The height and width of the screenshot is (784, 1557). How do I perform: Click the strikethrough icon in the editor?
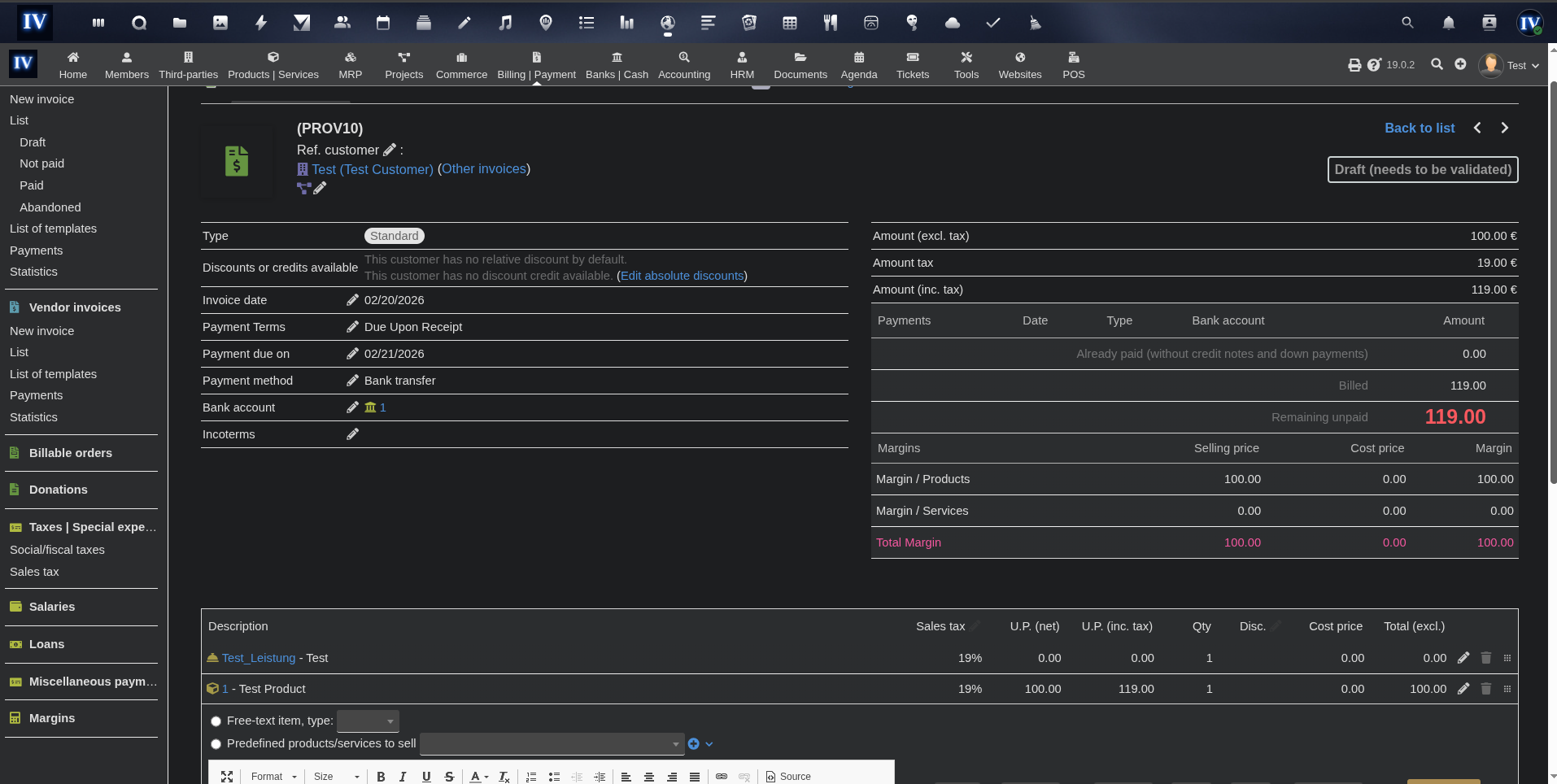point(449,777)
